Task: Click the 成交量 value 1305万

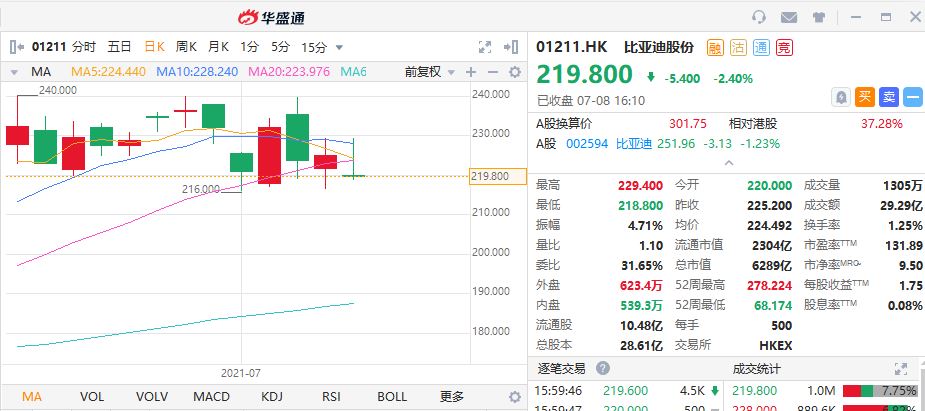Action: click(x=903, y=185)
